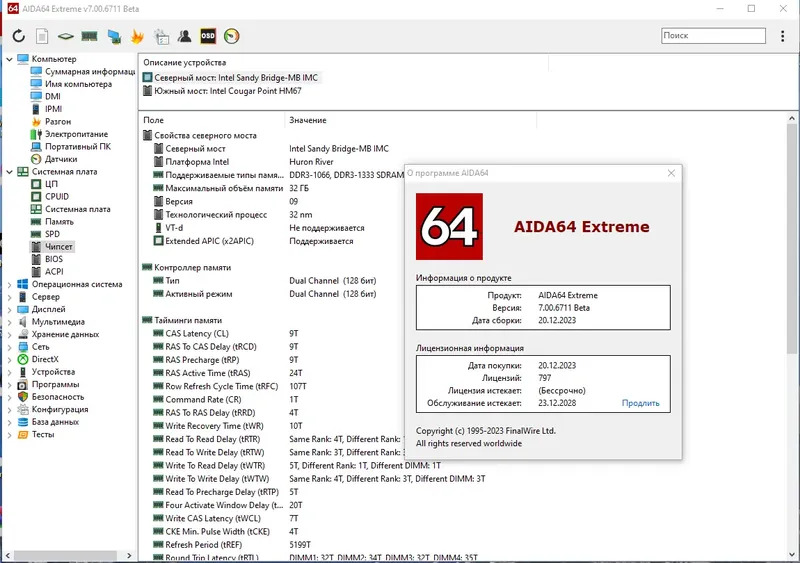Click the Тесты icon in sidebar
The height and width of the screenshot is (563, 800).
pyautogui.click(x=22, y=434)
